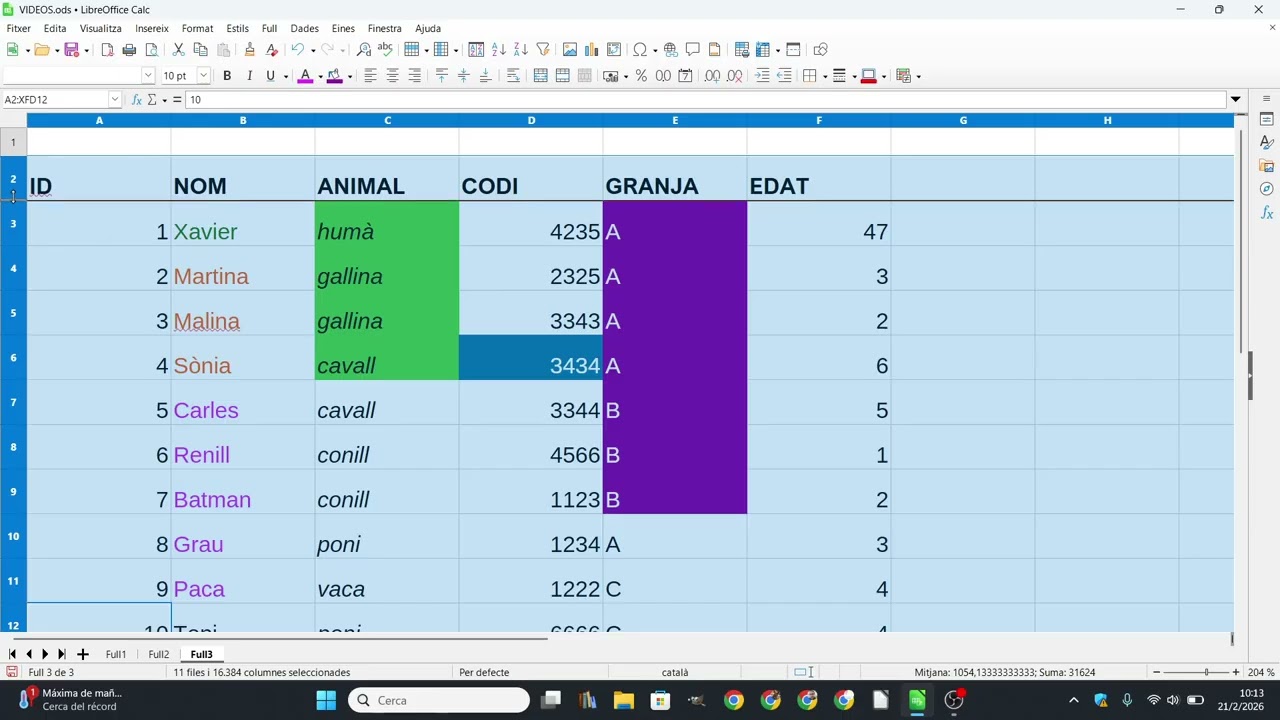This screenshot has width=1280, height=720.
Task: Add a new sheet with plus button
Action: coord(83,654)
